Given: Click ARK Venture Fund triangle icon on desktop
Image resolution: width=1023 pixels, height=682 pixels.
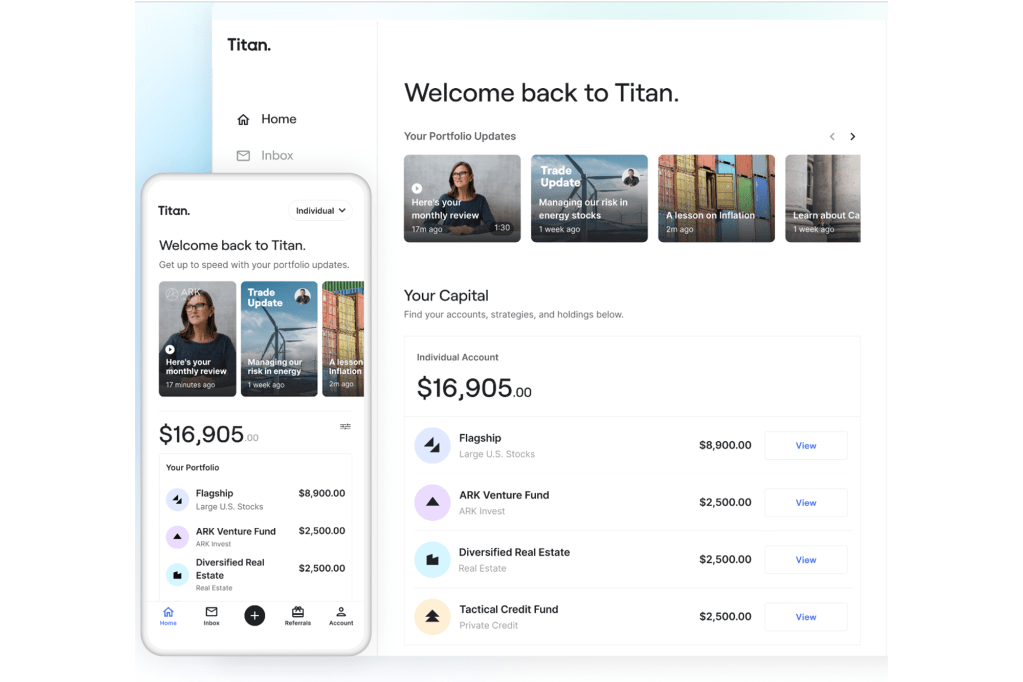Looking at the screenshot, I should pos(433,503).
